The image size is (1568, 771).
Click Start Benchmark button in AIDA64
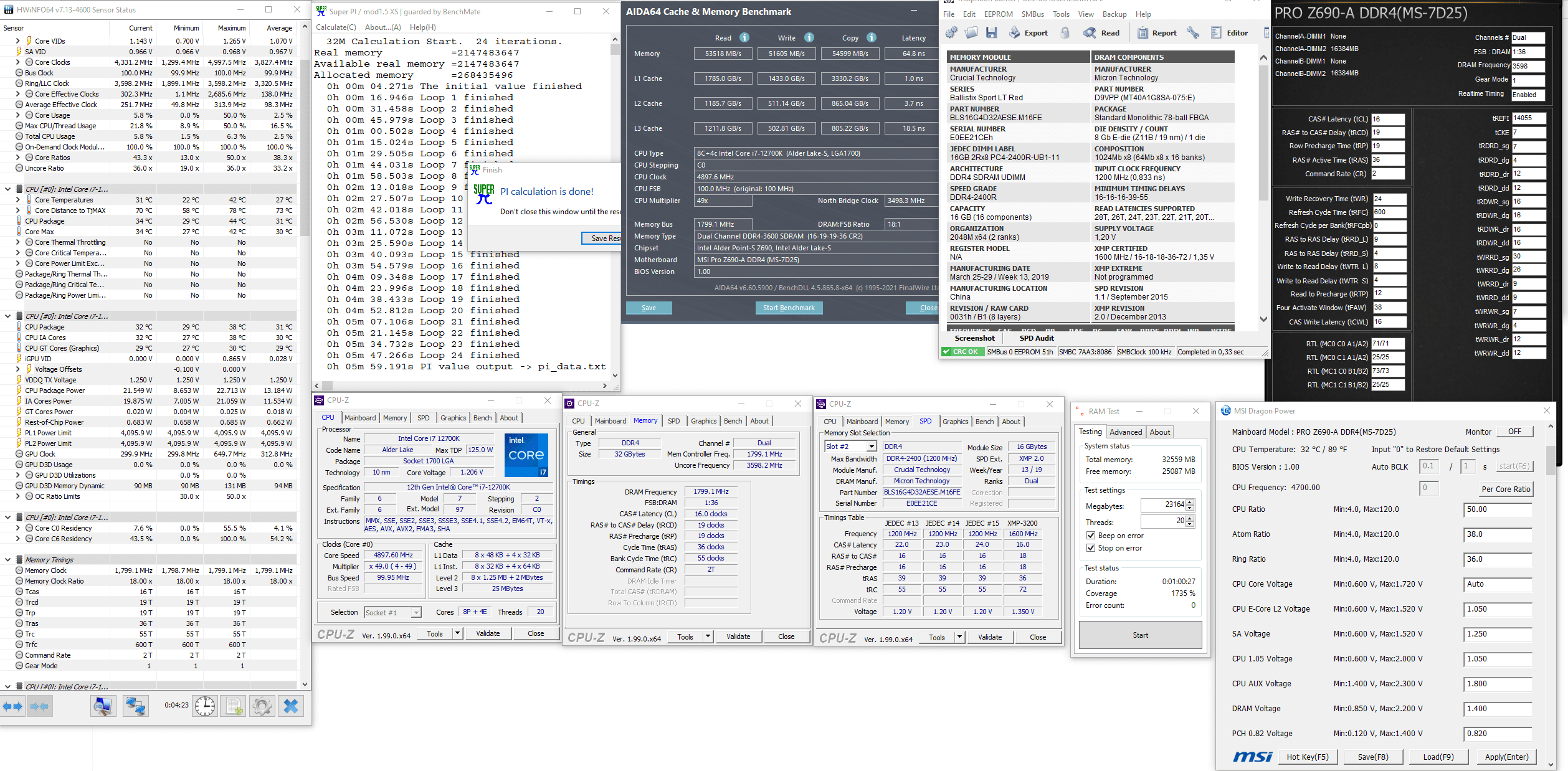tap(789, 308)
